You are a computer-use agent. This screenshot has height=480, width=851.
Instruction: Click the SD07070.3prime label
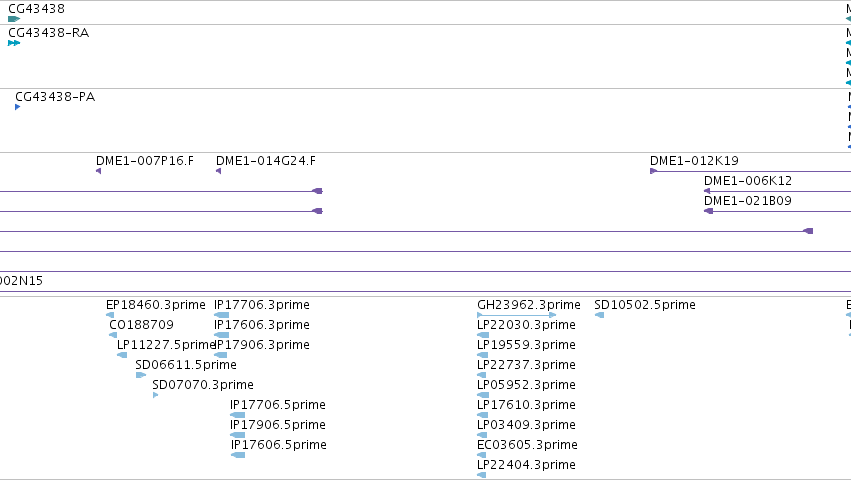point(203,385)
